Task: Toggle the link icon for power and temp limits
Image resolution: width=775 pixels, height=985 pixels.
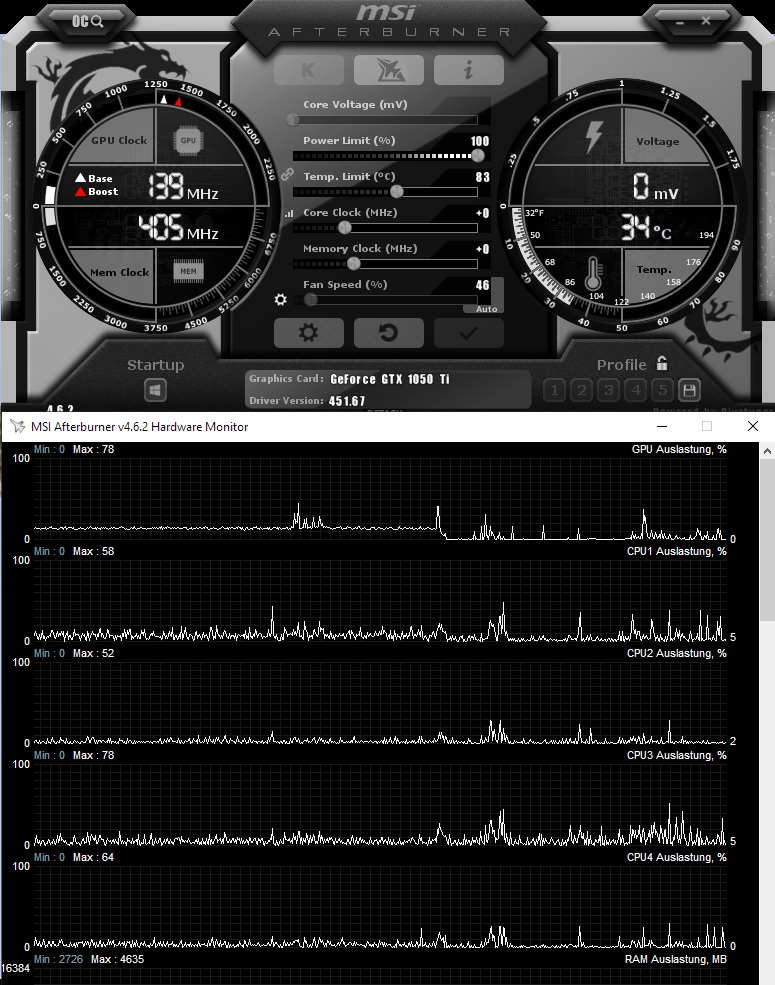Action: point(287,174)
